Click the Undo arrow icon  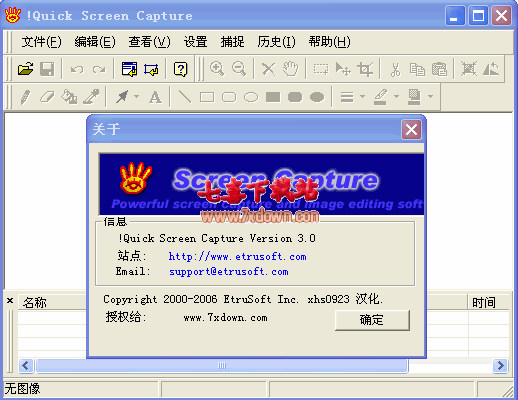click(77, 69)
